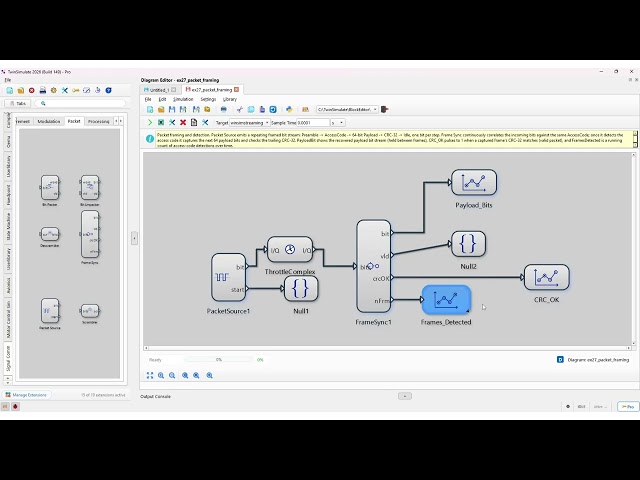The height and width of the screenshot is (480, 640).
Task: Click the Manage Extensions button
Action: point(26,395)
